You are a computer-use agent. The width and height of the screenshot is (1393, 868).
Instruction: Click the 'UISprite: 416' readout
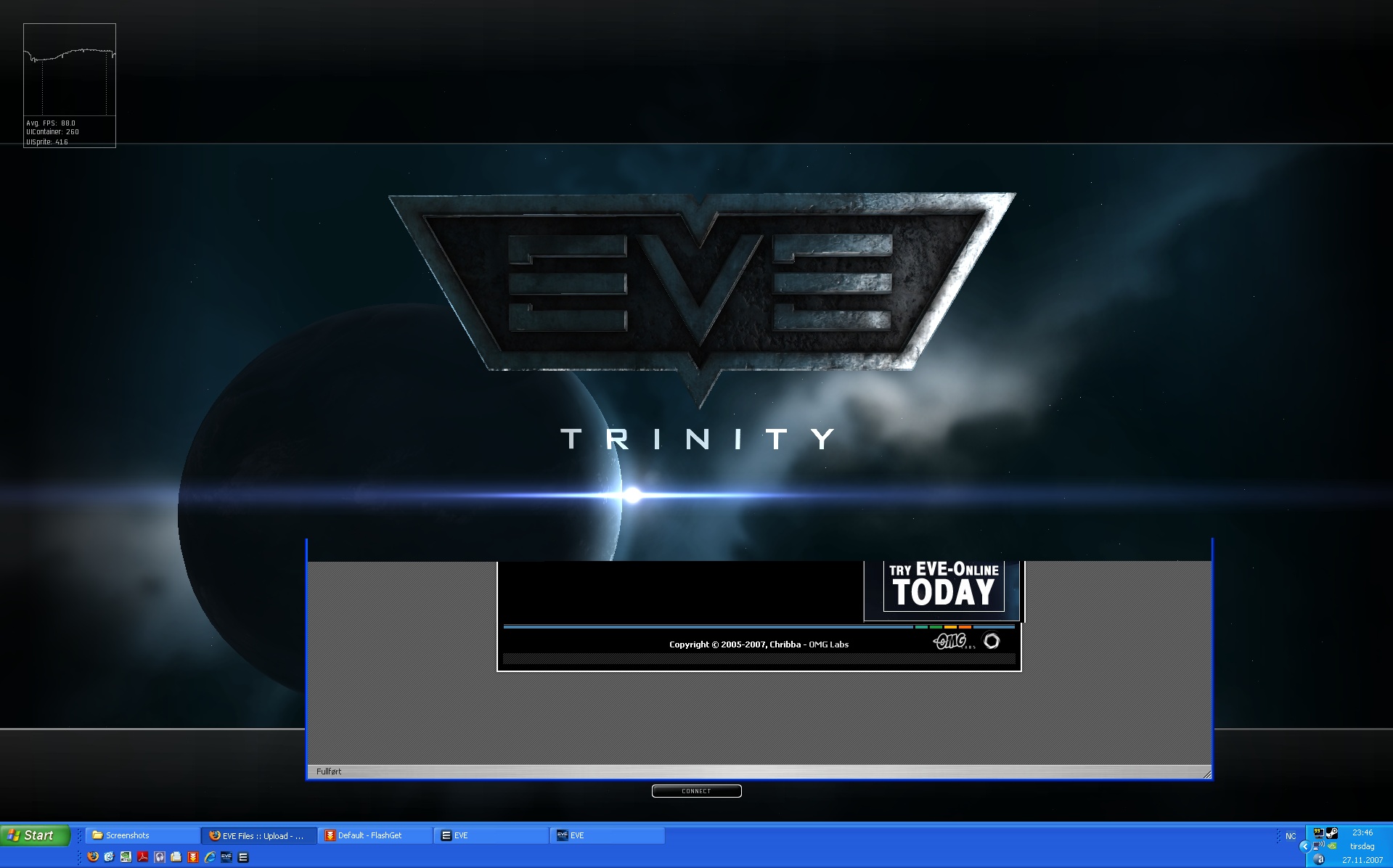click(47, 142)
